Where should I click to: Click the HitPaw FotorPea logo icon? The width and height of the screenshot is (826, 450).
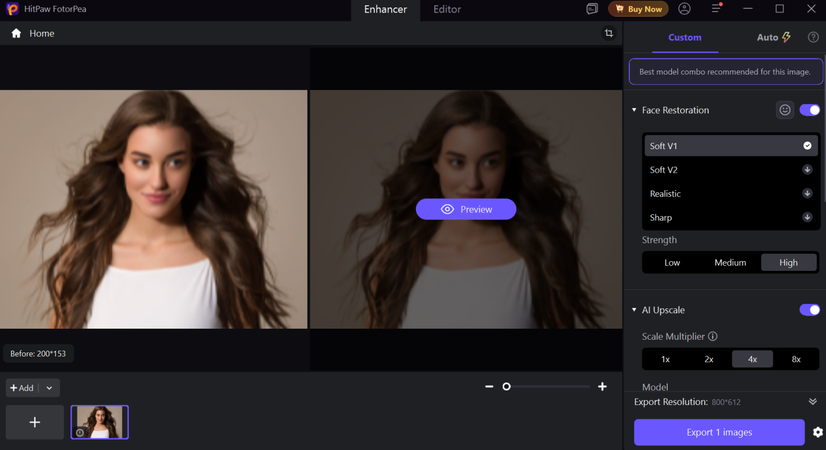coord(12,9)
